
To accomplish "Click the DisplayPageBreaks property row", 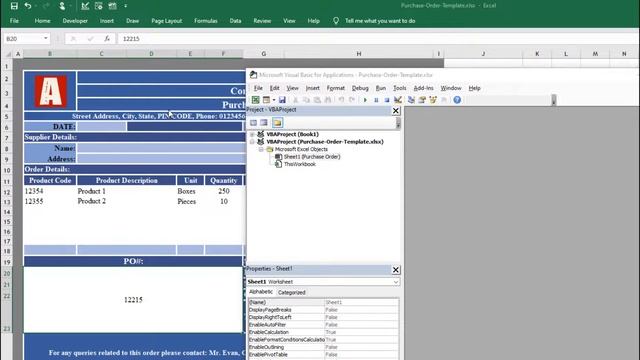I will 323,310.
